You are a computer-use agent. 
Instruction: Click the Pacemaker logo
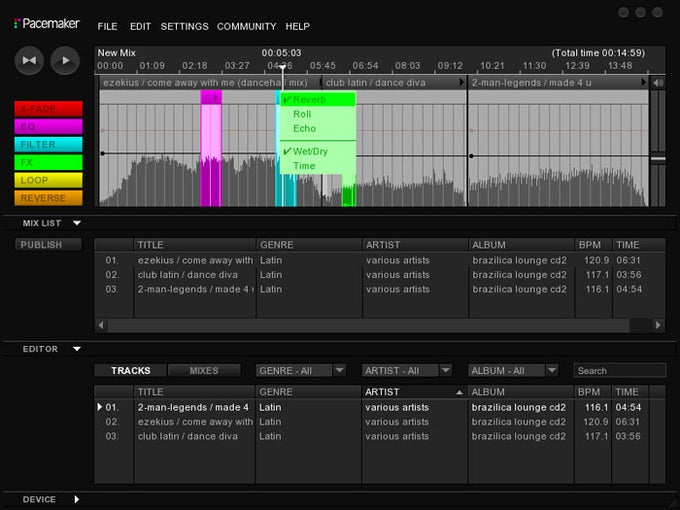(46, 23)
